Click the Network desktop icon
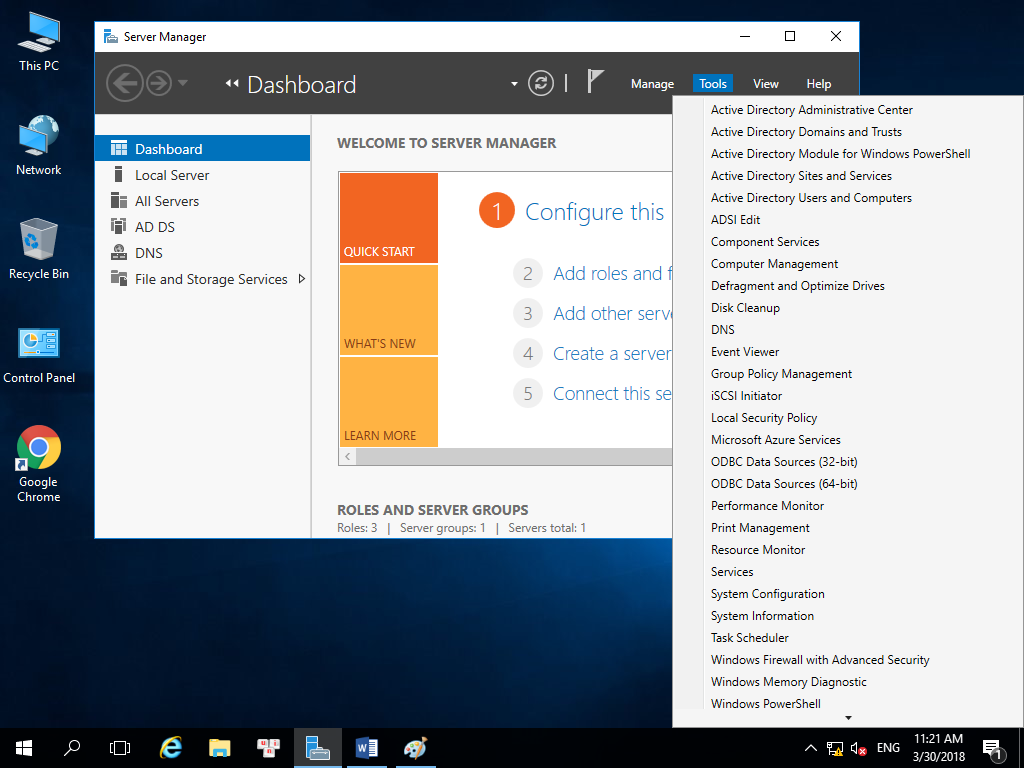 (x=39, y=145)
